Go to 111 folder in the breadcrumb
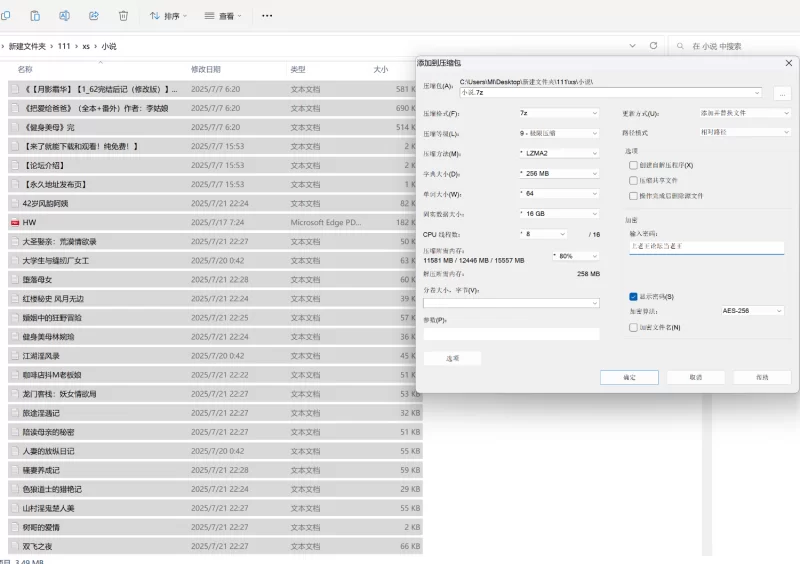Viewport: 800px width, 564px height. click(64, 46)
